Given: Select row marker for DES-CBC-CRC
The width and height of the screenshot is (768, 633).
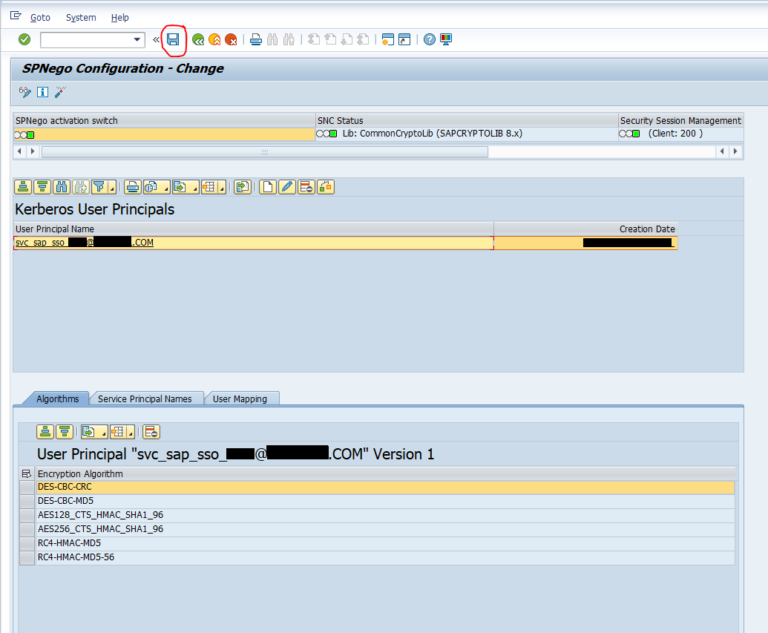Looking at the screenshot, I should coord(26,487).
